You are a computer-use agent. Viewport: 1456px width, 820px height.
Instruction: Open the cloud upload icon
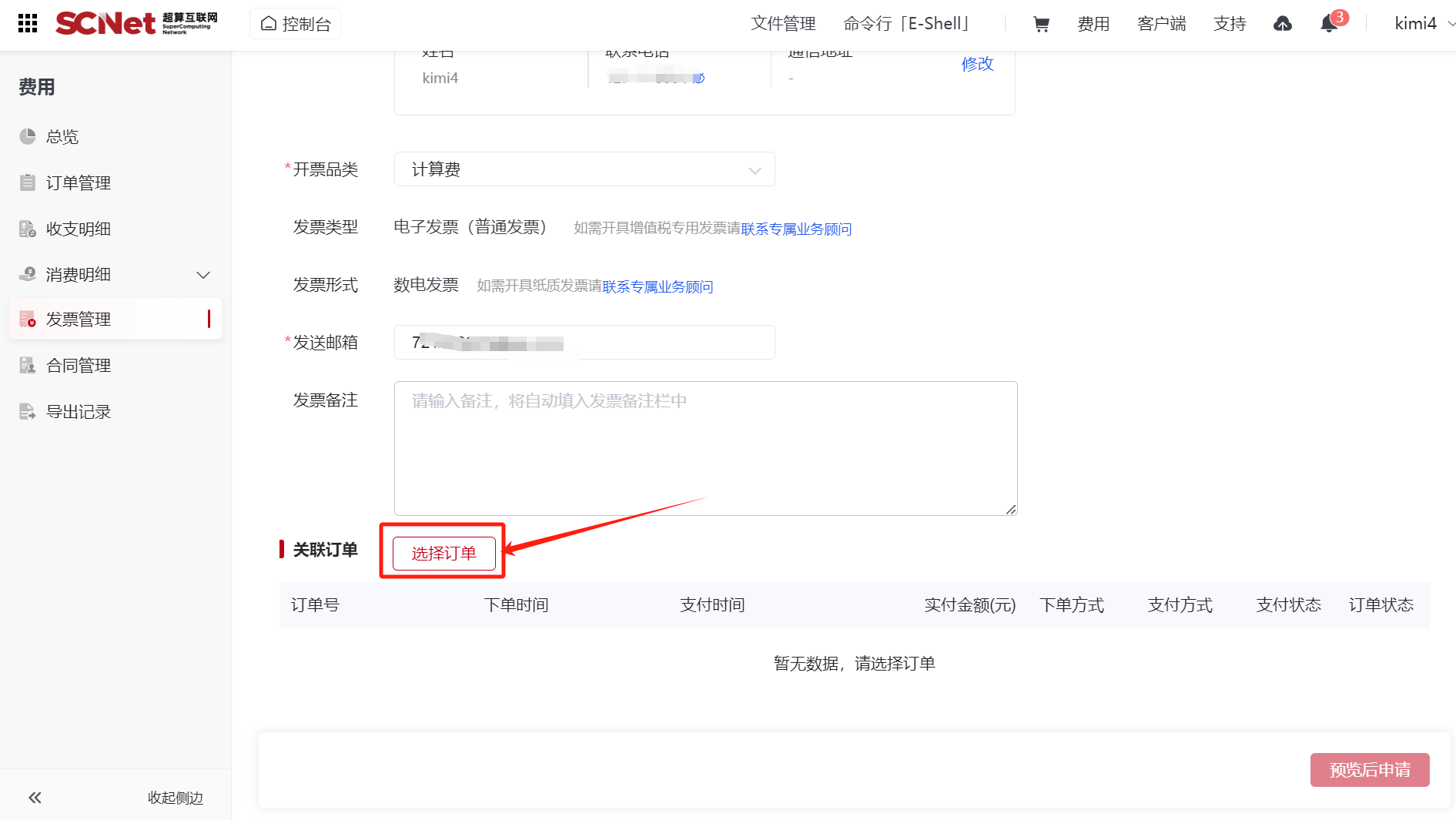[1282, 25]
